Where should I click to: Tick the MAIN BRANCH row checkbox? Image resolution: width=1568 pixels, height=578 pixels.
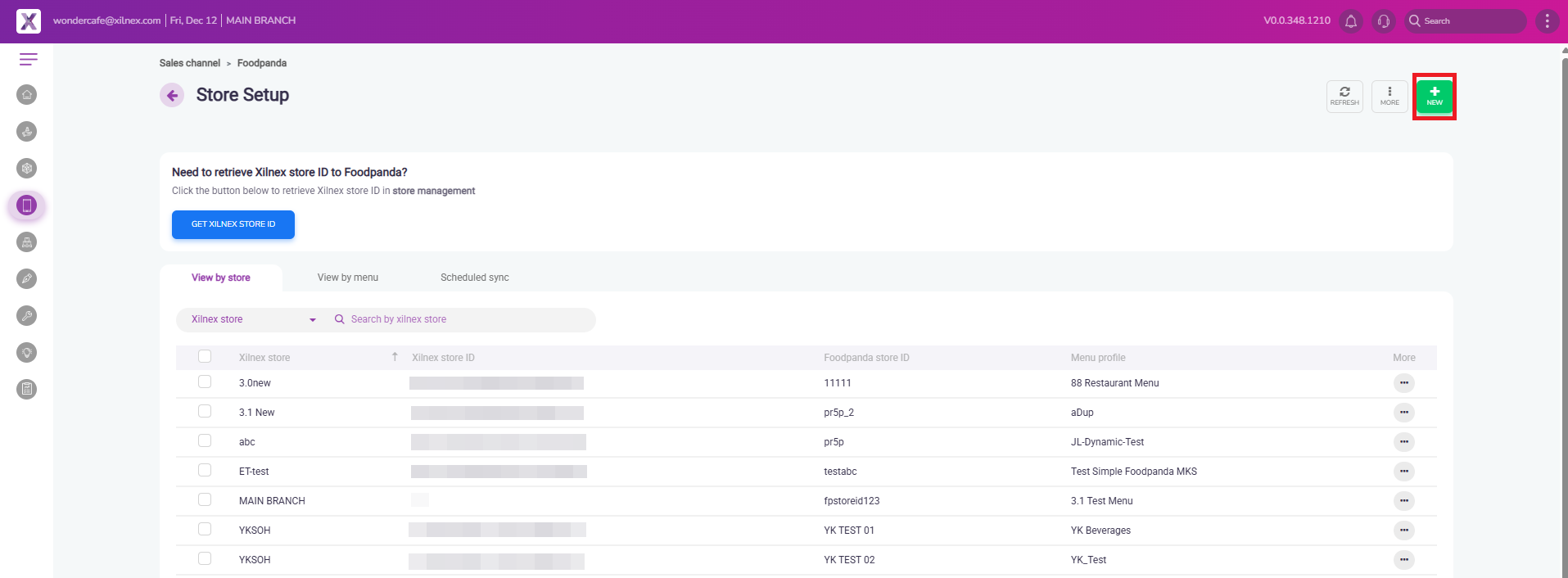(x=205, y=500)
